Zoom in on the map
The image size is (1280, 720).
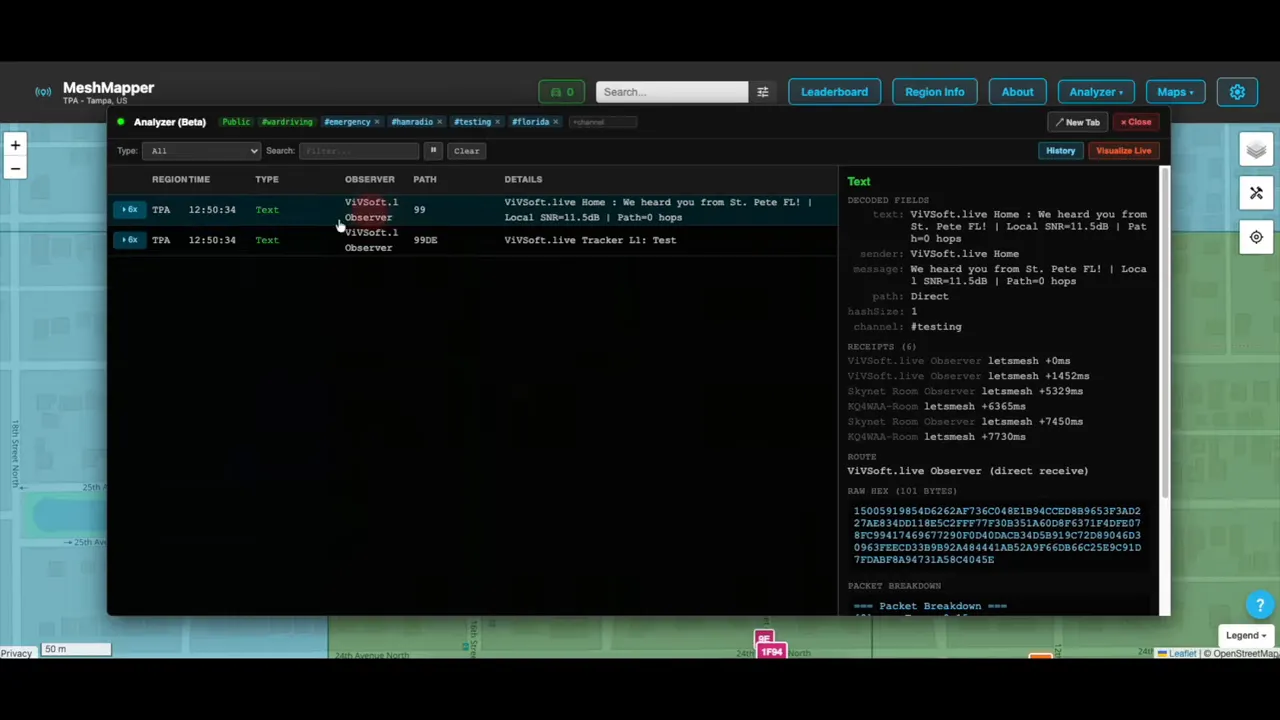click(15, 145)
